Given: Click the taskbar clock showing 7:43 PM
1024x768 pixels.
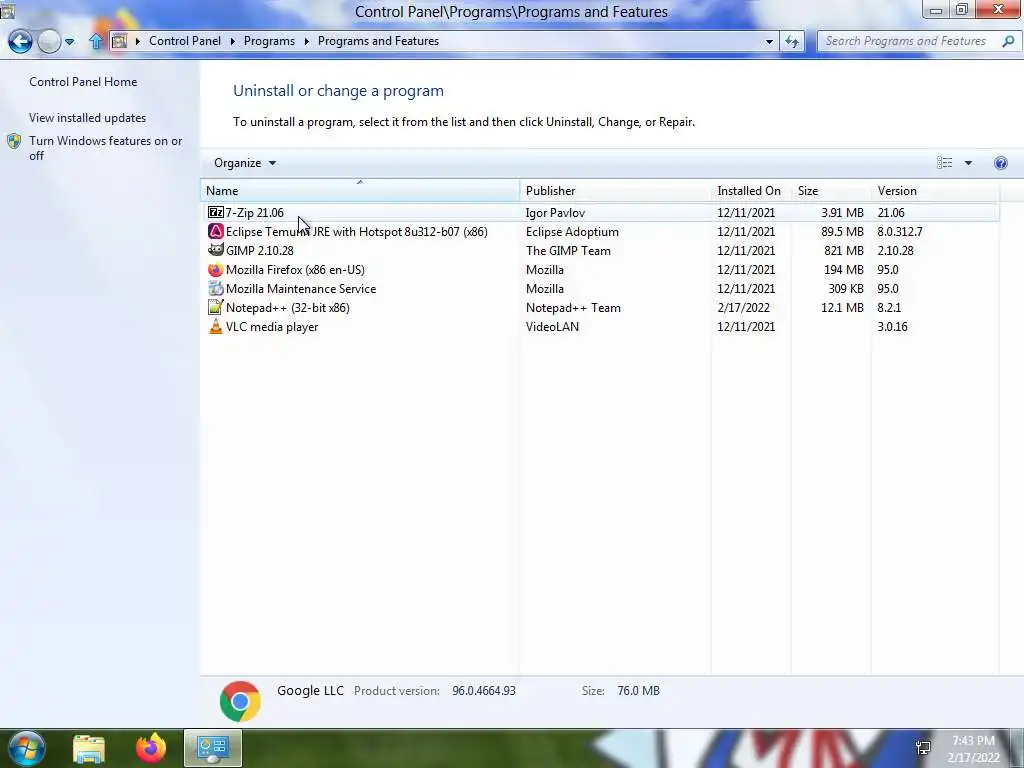Looking at the screenshot, I should click(x=974, y=749).
